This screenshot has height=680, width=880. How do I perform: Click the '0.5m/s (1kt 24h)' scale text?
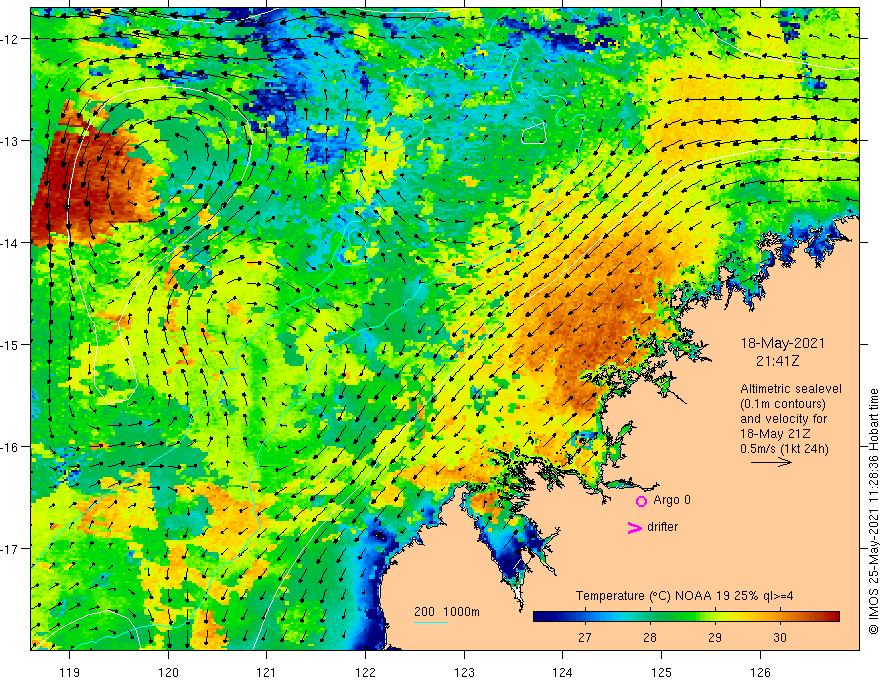[x=784, y=449]
